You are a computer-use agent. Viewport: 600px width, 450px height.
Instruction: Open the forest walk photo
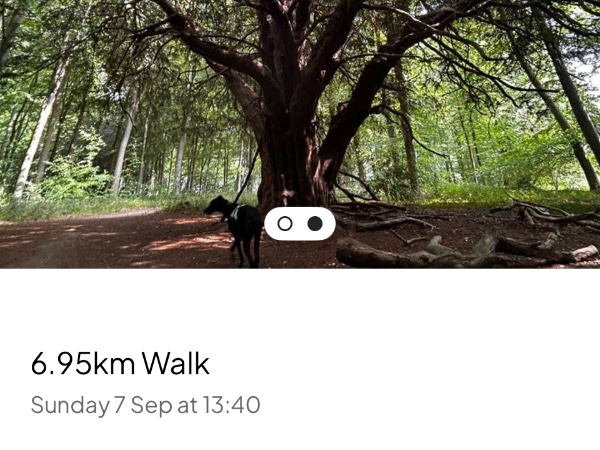pyautogui.click(x=300, y=134)
